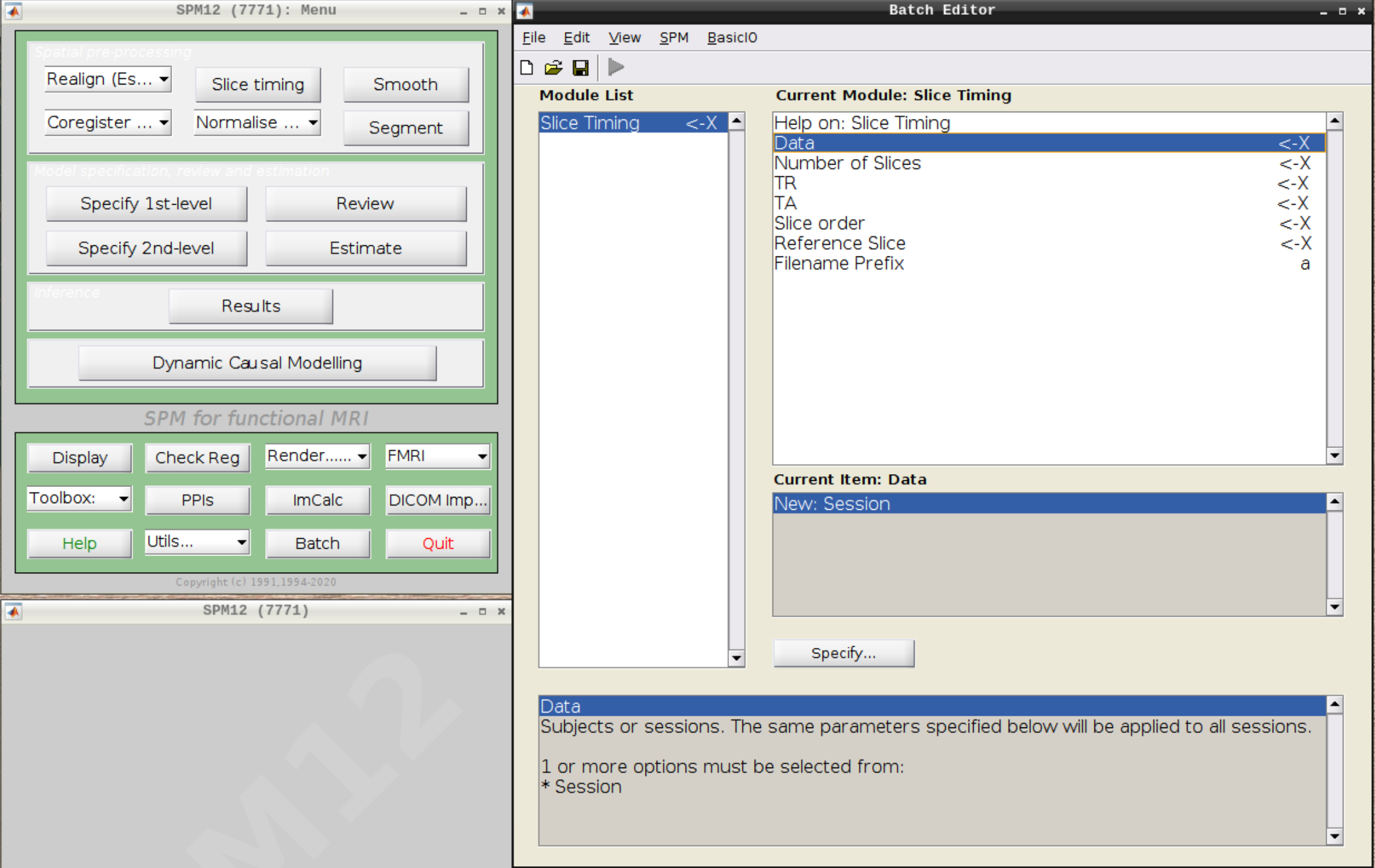Click the Display button

click(x=80, y=457)
